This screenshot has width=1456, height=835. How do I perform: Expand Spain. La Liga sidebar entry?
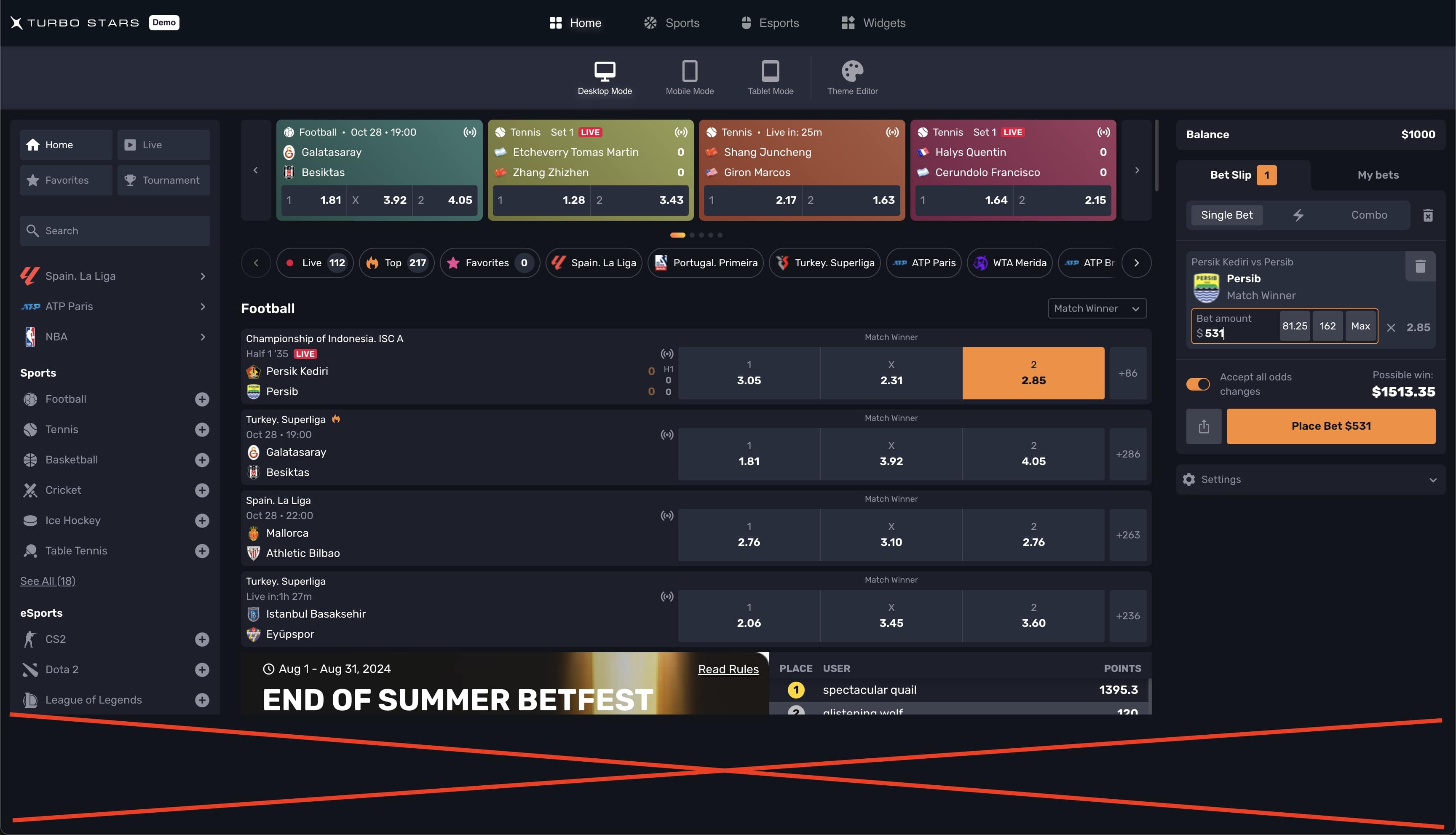point(115,276)
